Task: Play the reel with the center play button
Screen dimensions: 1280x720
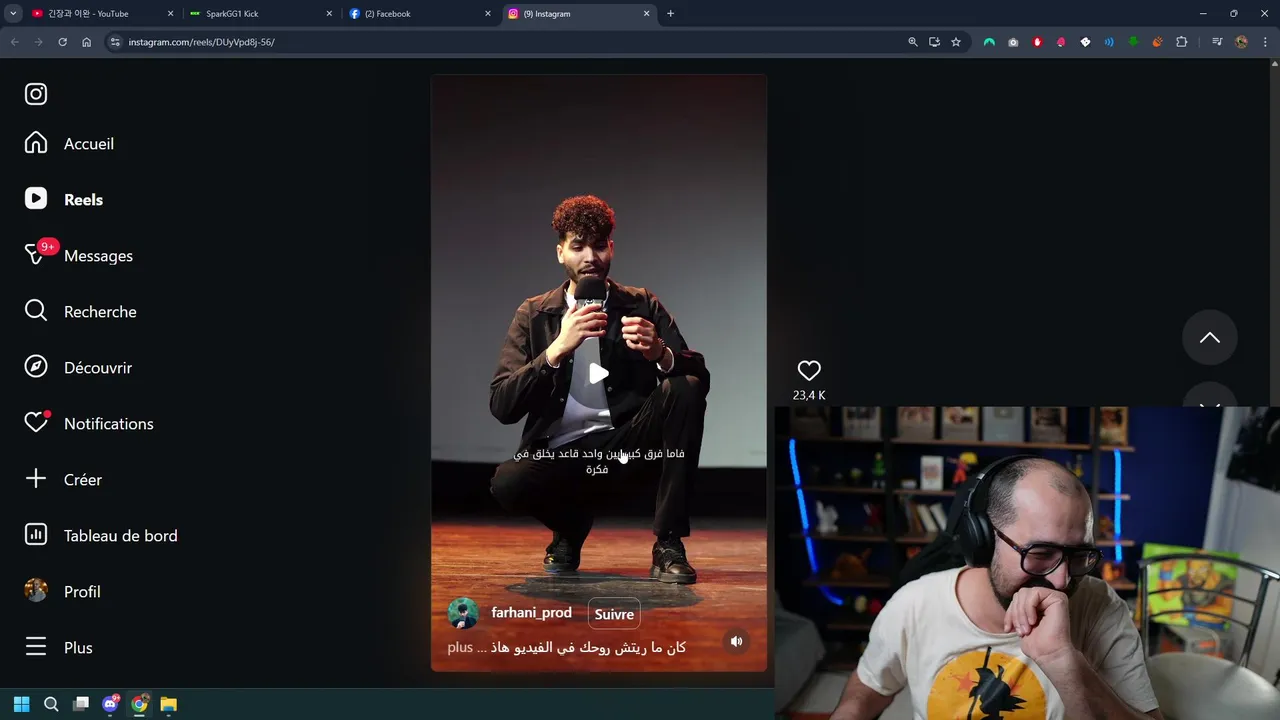Action: point(598,374)
